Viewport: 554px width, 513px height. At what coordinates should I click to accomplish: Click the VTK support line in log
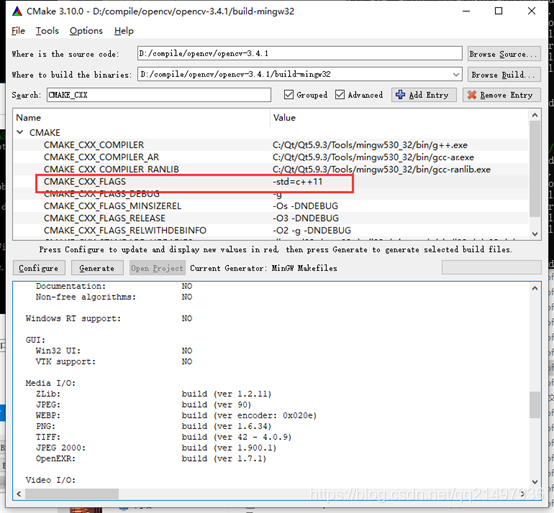pos(114,361)
